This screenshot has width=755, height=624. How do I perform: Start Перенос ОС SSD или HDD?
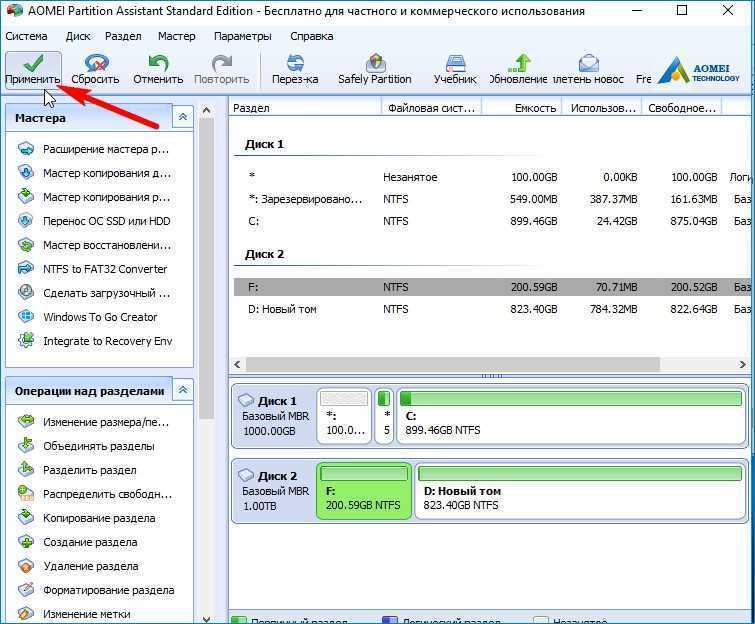[x=93, y=221]
